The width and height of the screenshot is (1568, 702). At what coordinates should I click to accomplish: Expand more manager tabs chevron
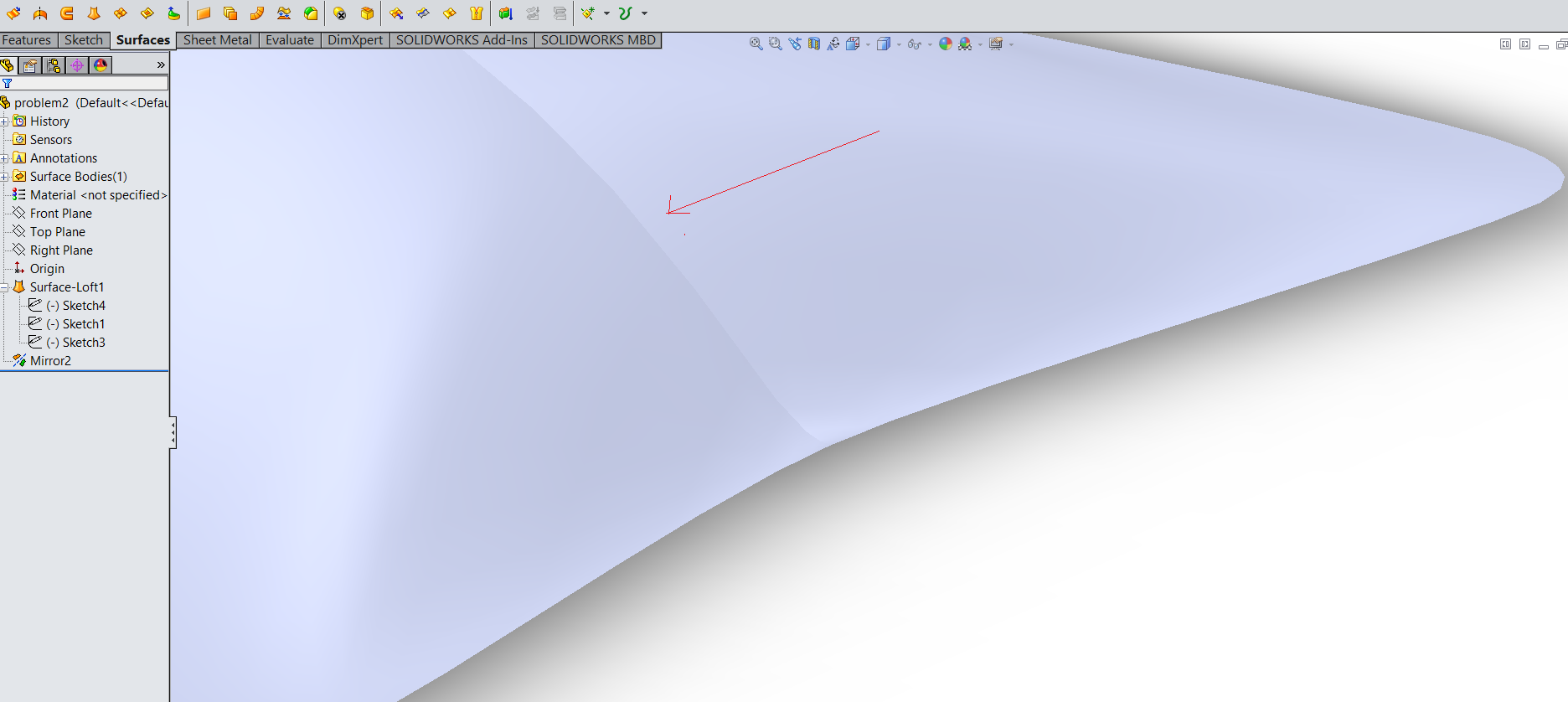(x=161, y=65)
